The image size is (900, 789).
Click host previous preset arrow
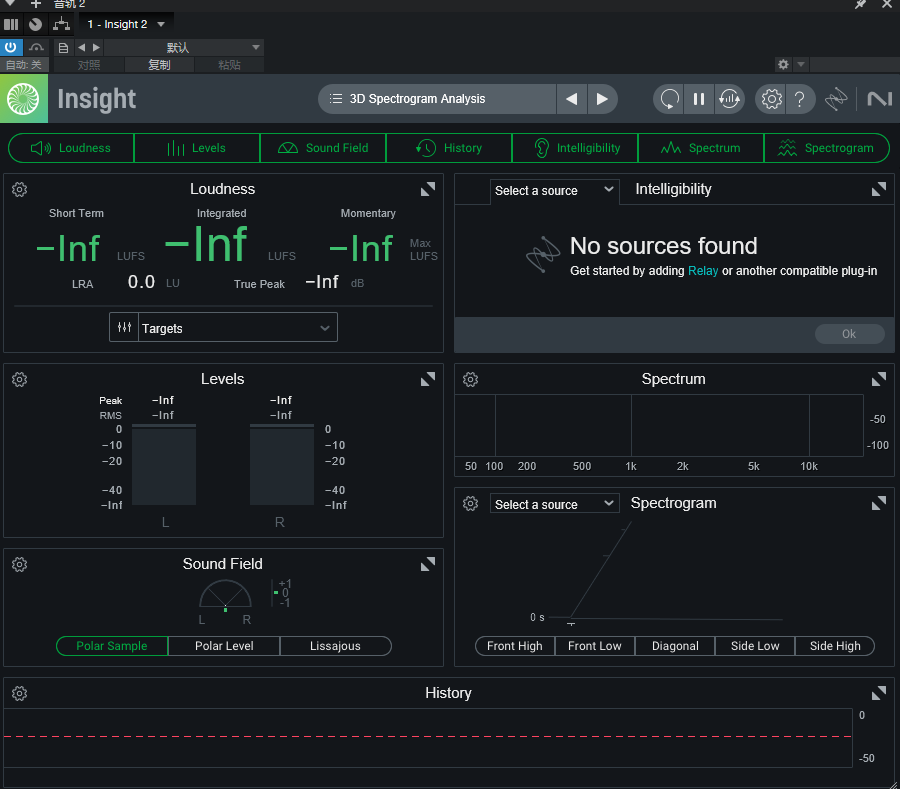click(82, 48)
